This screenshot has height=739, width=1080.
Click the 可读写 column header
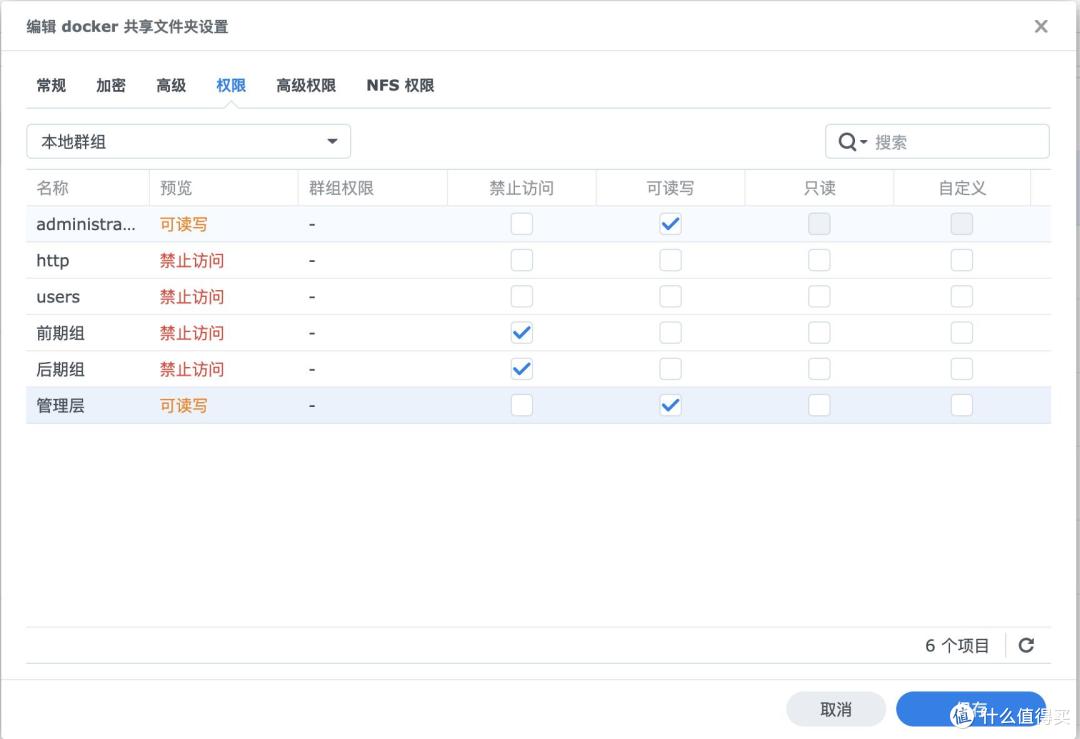pos(670,188)
